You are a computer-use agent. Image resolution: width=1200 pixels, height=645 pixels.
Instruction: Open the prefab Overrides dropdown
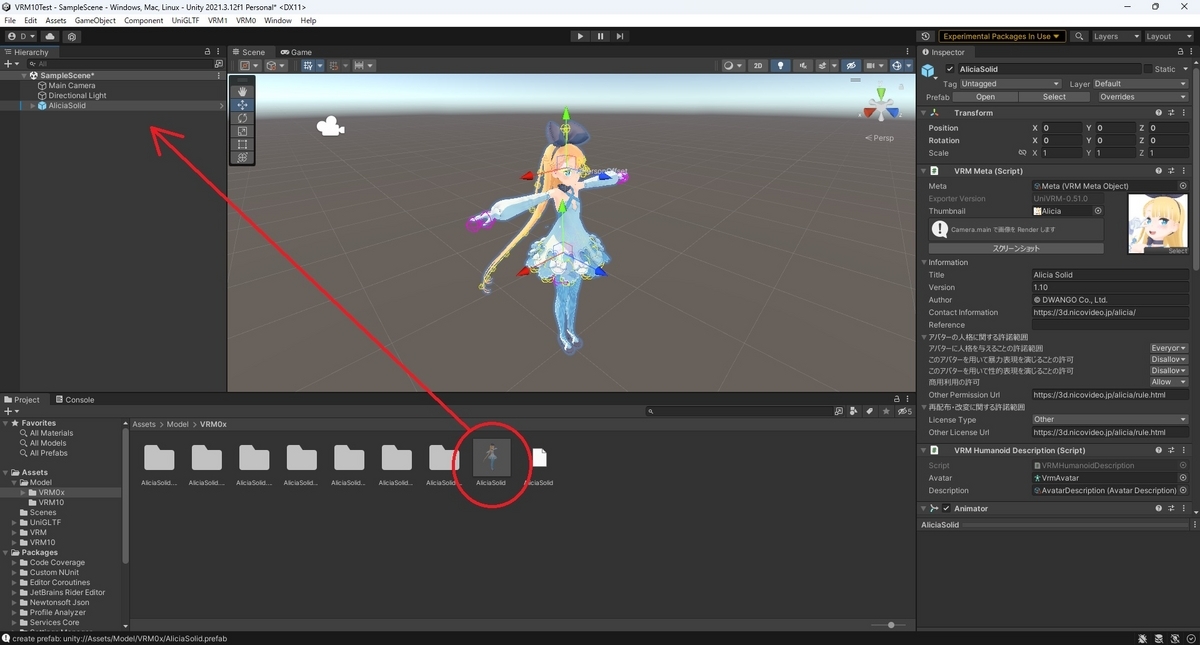coord(1142,97)
